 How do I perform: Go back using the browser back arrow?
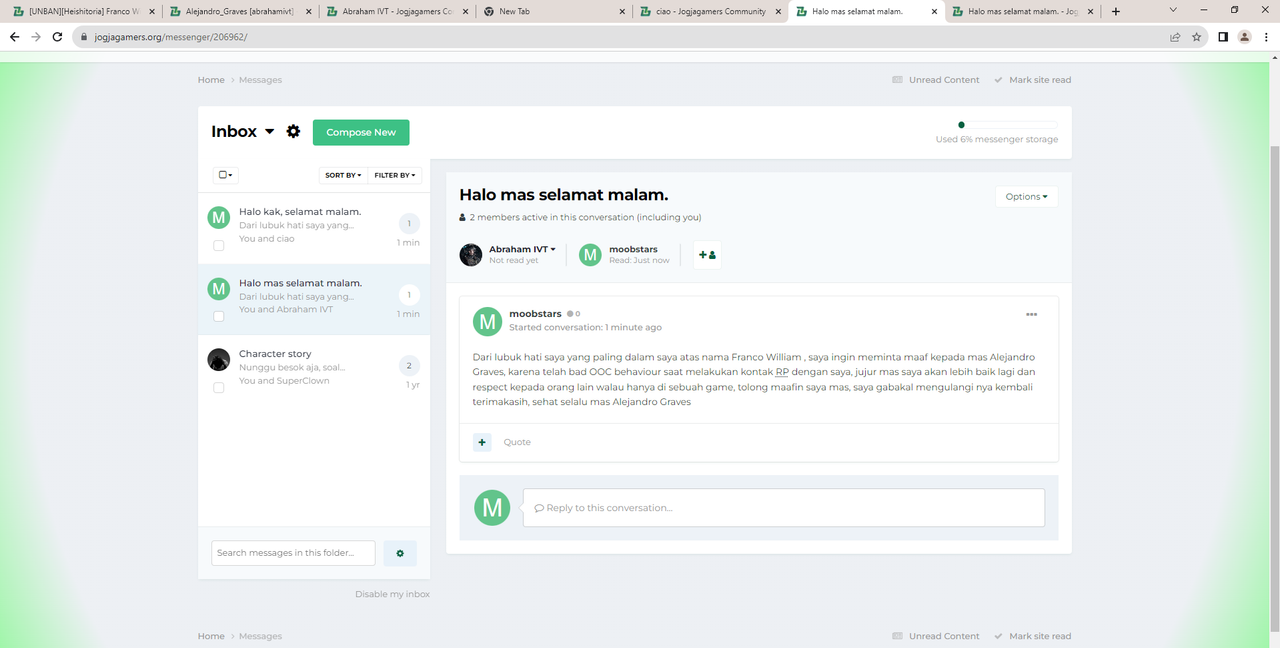(14, 37)
